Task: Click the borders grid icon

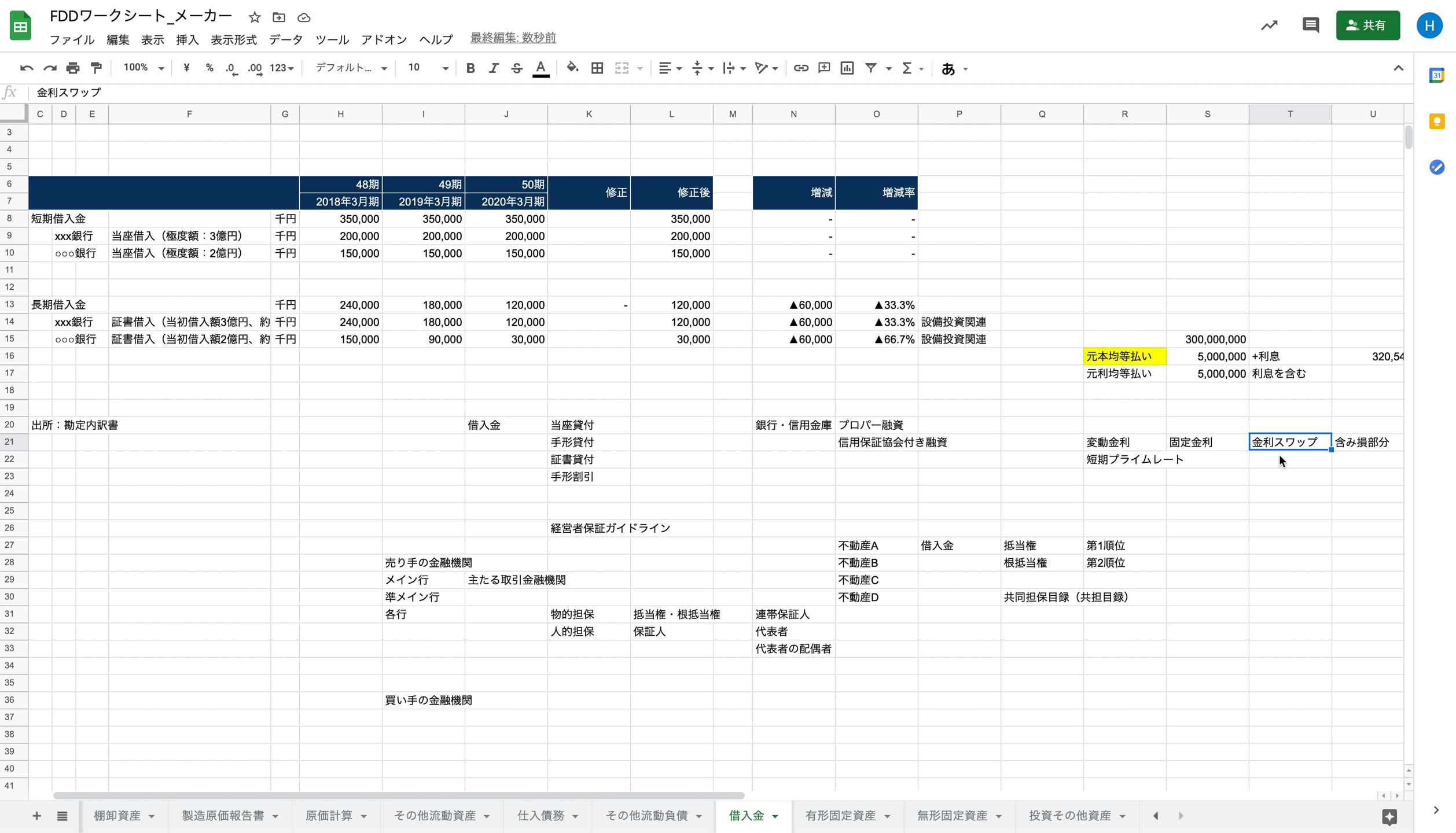Action: pyautogui.click(x=597, y=68)
